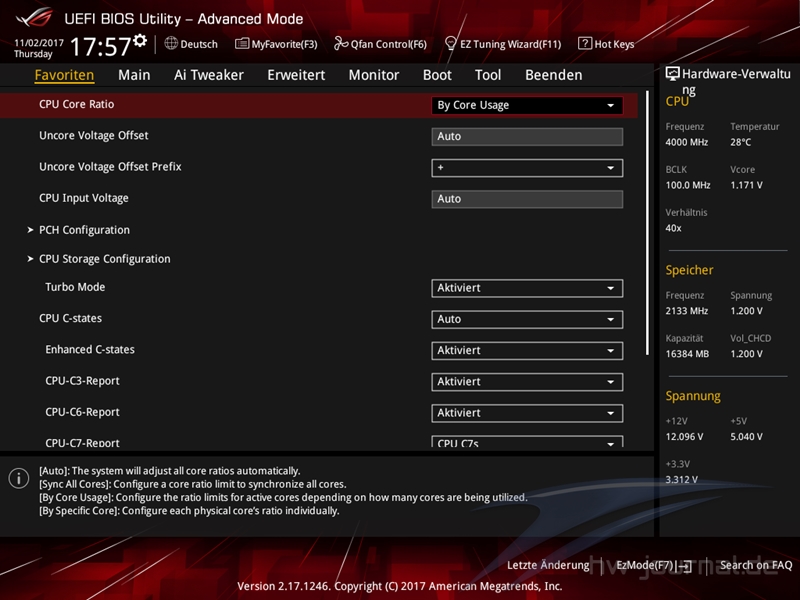The width and height of the screenshot is (800, 600).
Task: Click the Spannung section heading
Action: pos(693,396)
